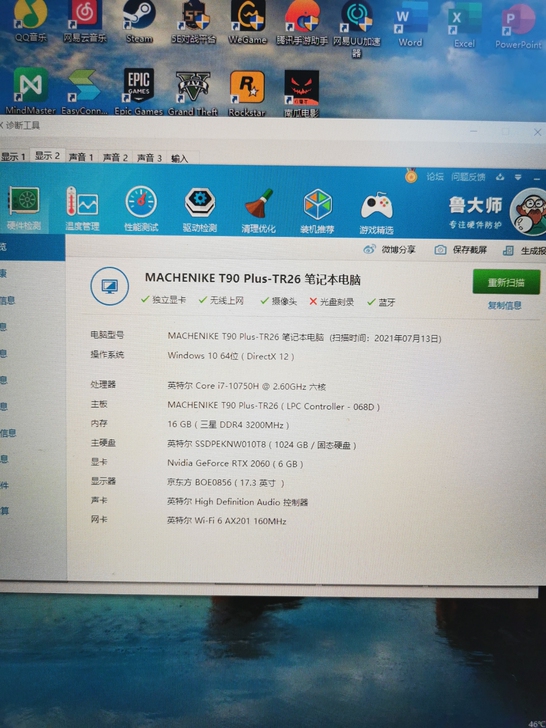Switch to 声音 2 tab in 诊断工具
The width and height of the screenshot is (546, 728).
coord(115,158)
